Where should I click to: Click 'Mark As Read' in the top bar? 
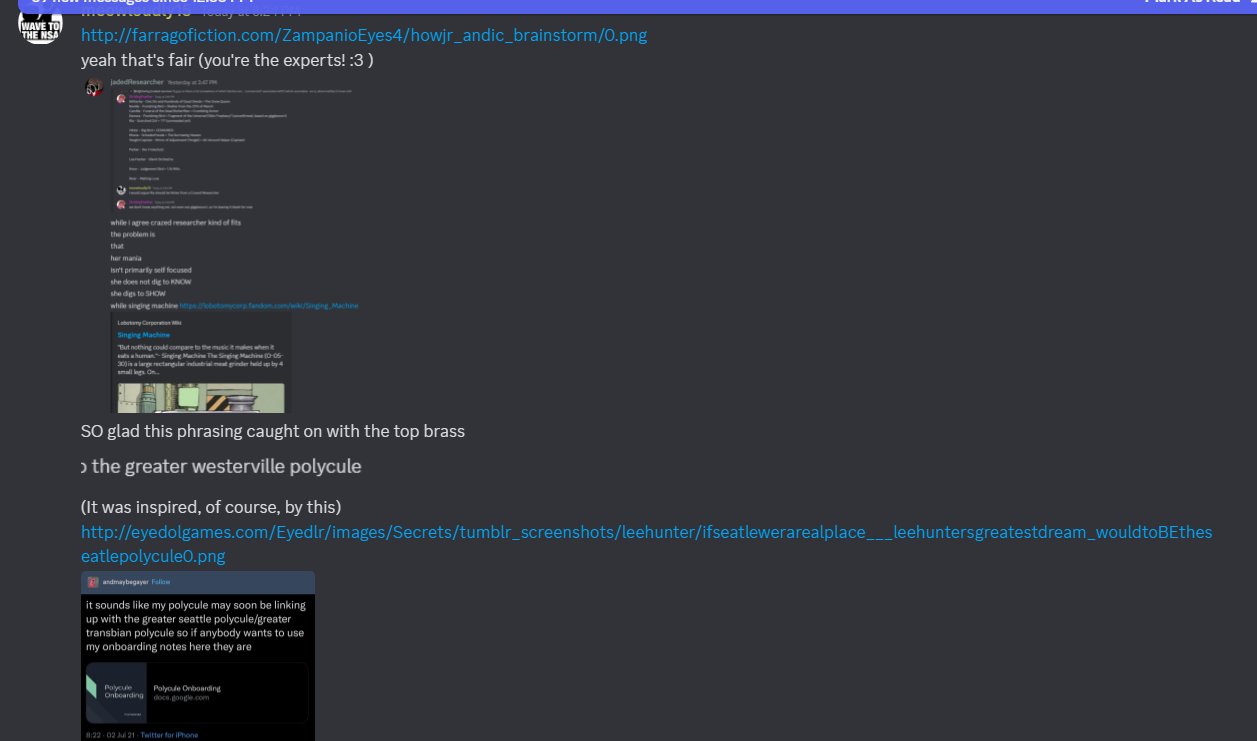1193,3
